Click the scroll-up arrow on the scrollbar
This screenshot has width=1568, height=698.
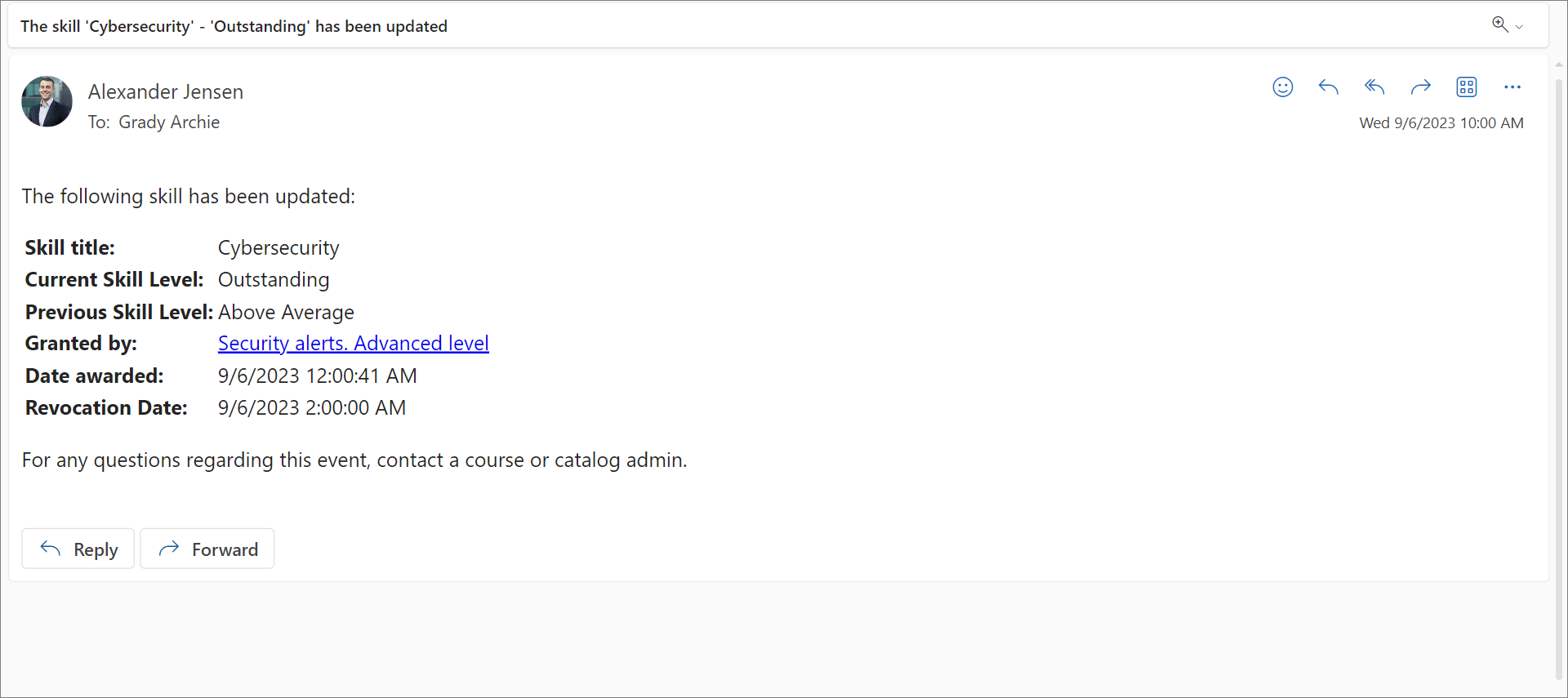click(x=1559, y=64)
